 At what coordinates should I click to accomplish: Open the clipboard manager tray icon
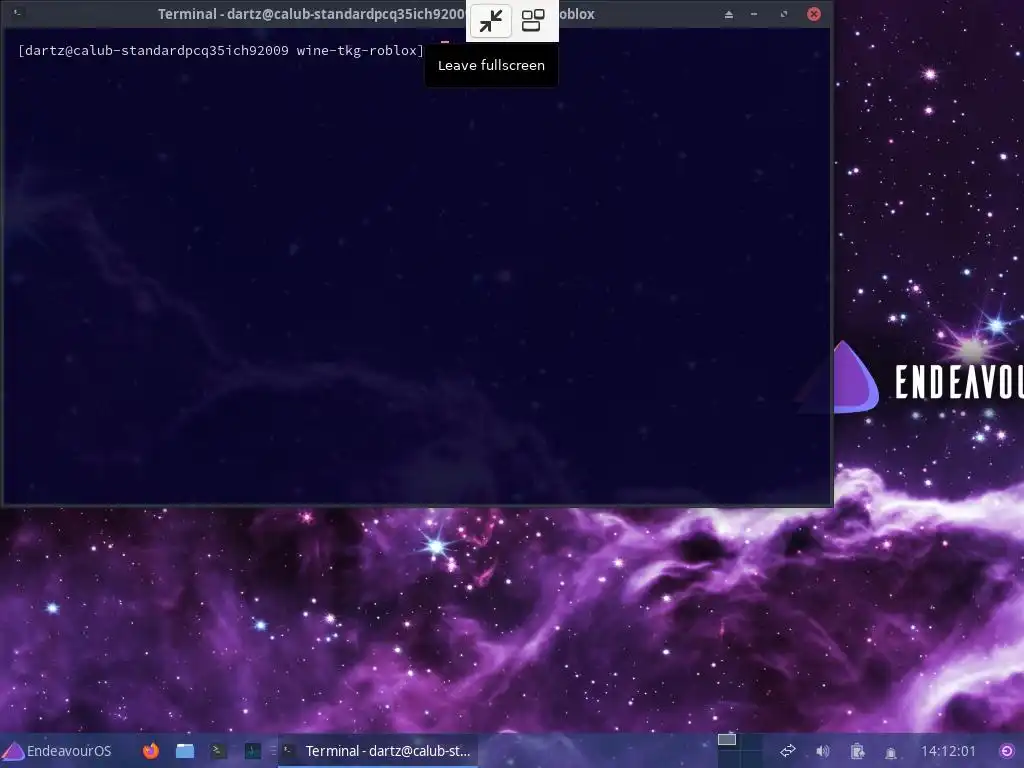click(857, 751)
